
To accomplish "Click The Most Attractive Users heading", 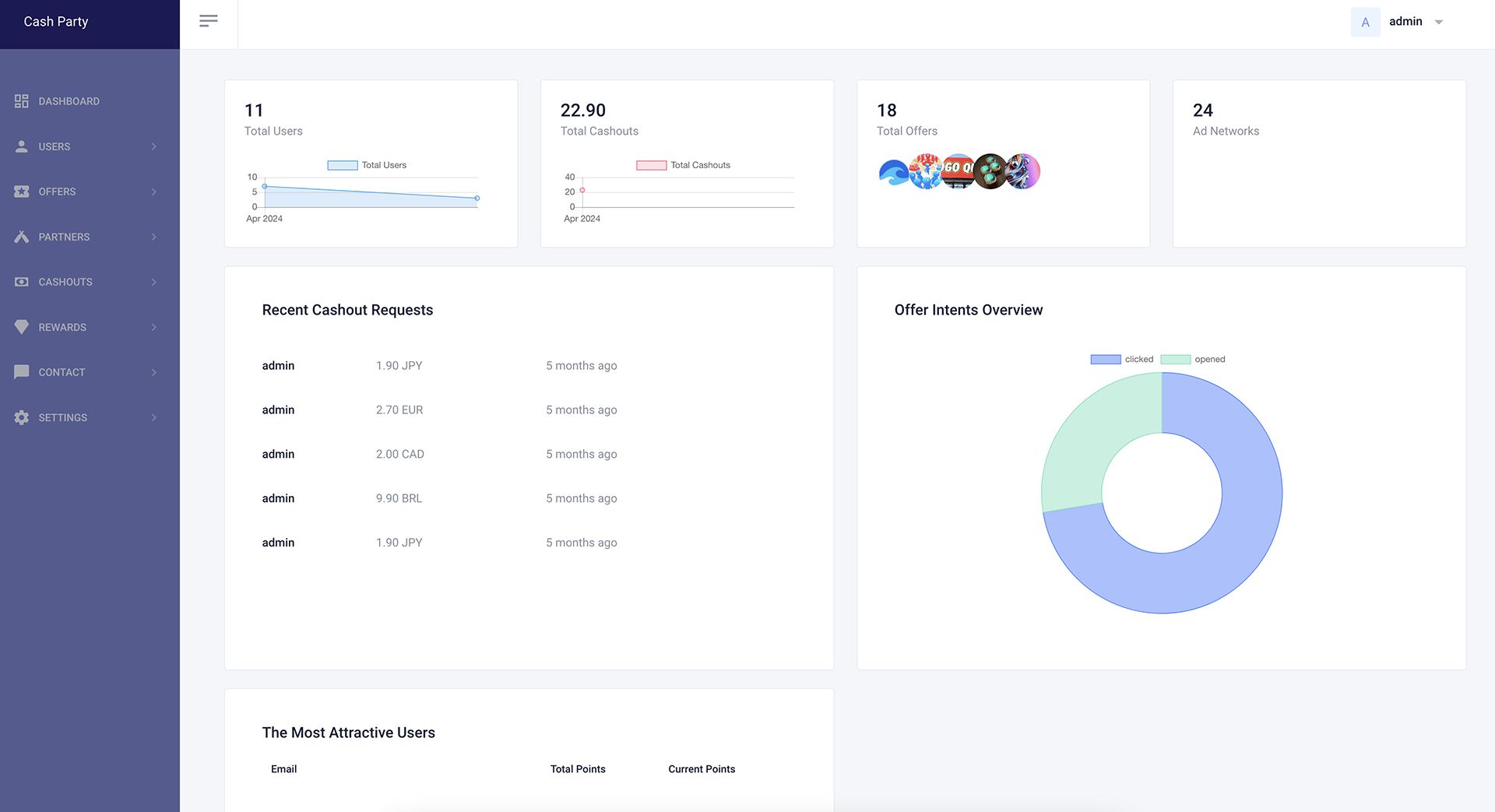I will coord(349,733).
